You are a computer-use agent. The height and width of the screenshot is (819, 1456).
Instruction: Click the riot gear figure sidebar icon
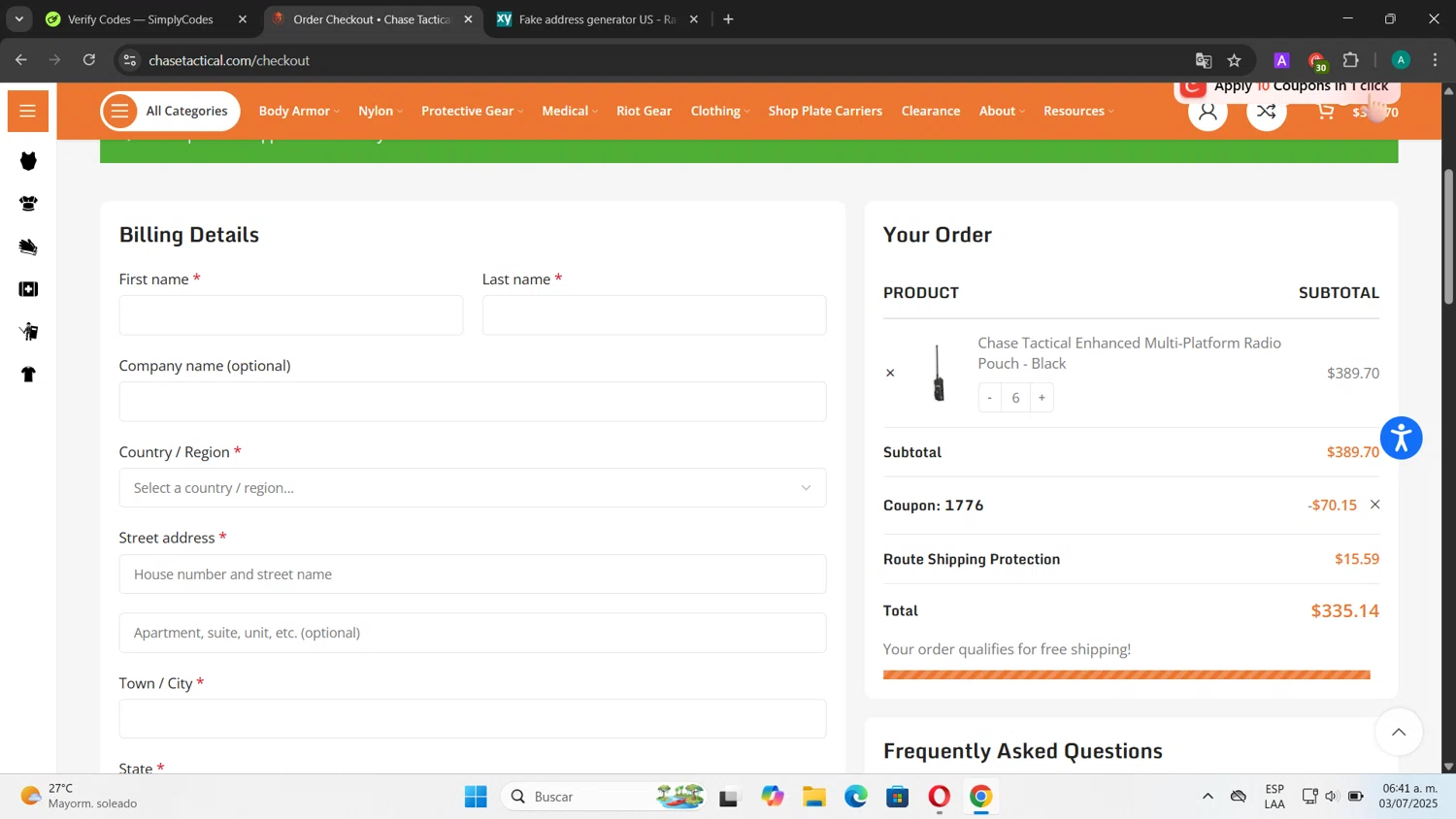(x=28, y=332)
